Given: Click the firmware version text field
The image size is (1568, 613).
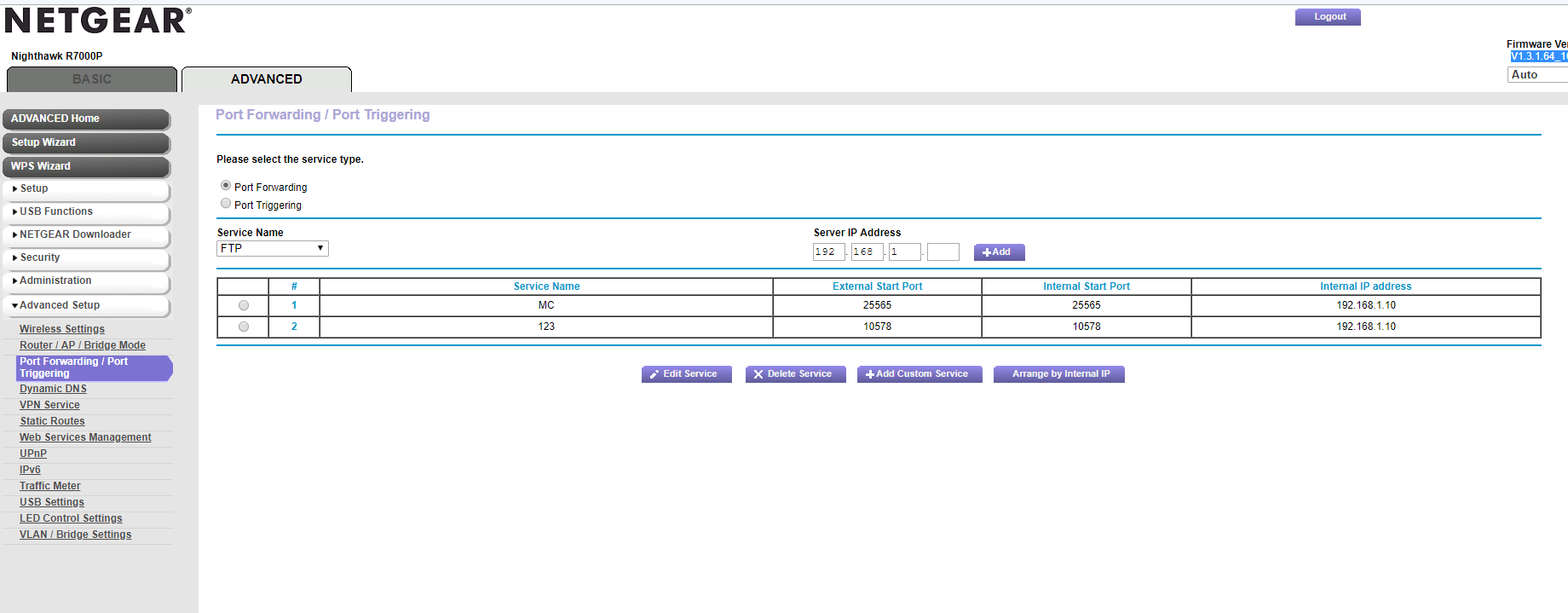Looking at the screenshot, I should 1539,56.
